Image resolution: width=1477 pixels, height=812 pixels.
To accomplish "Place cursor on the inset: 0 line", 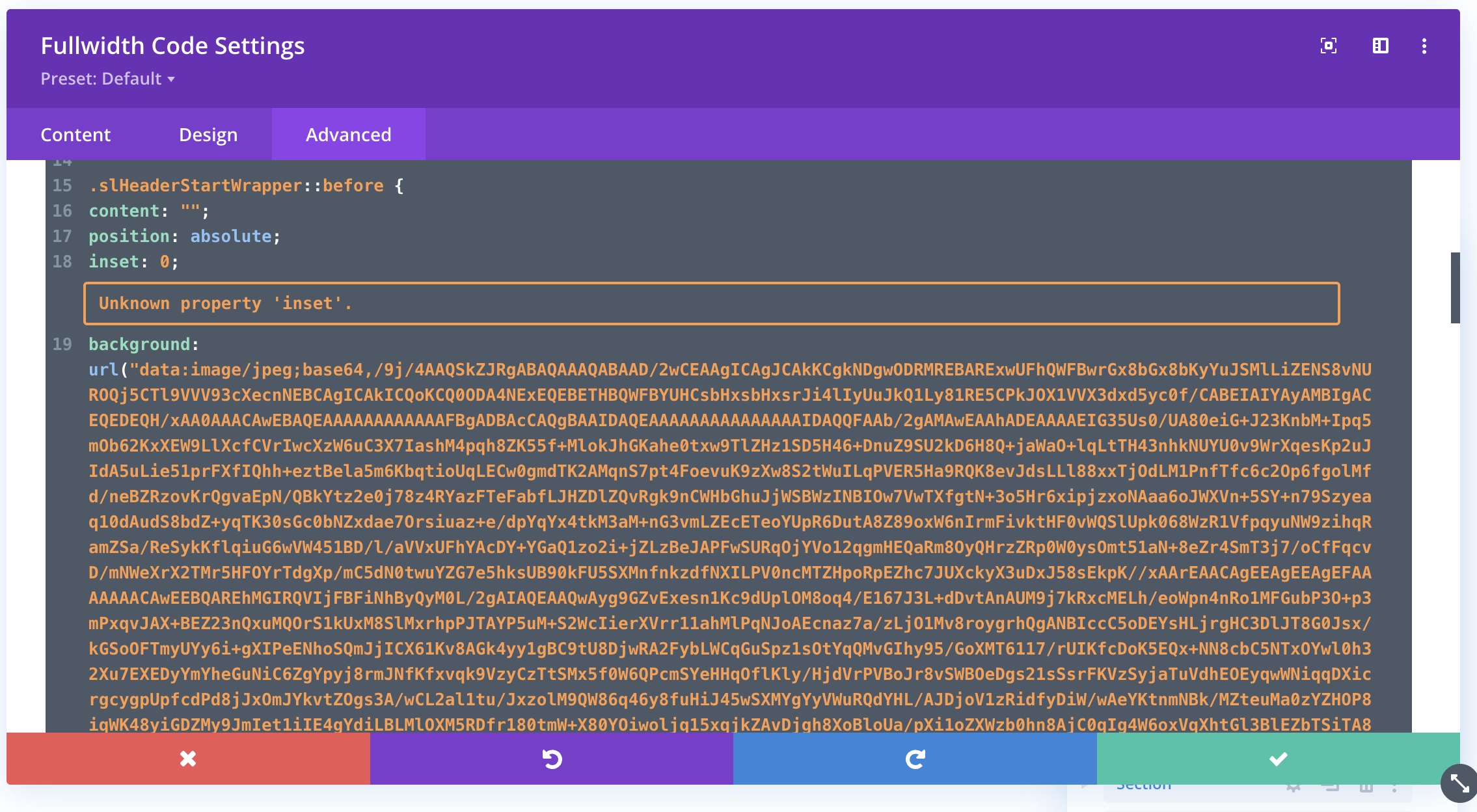I will tap(133, 262).
